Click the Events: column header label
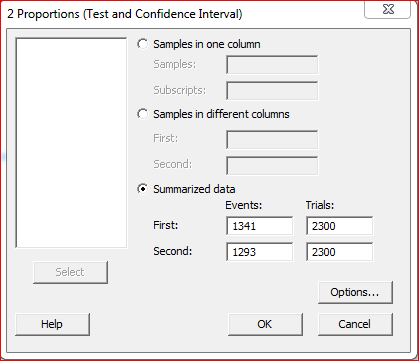This screenshot has height=361, width=419. [244, 206]
